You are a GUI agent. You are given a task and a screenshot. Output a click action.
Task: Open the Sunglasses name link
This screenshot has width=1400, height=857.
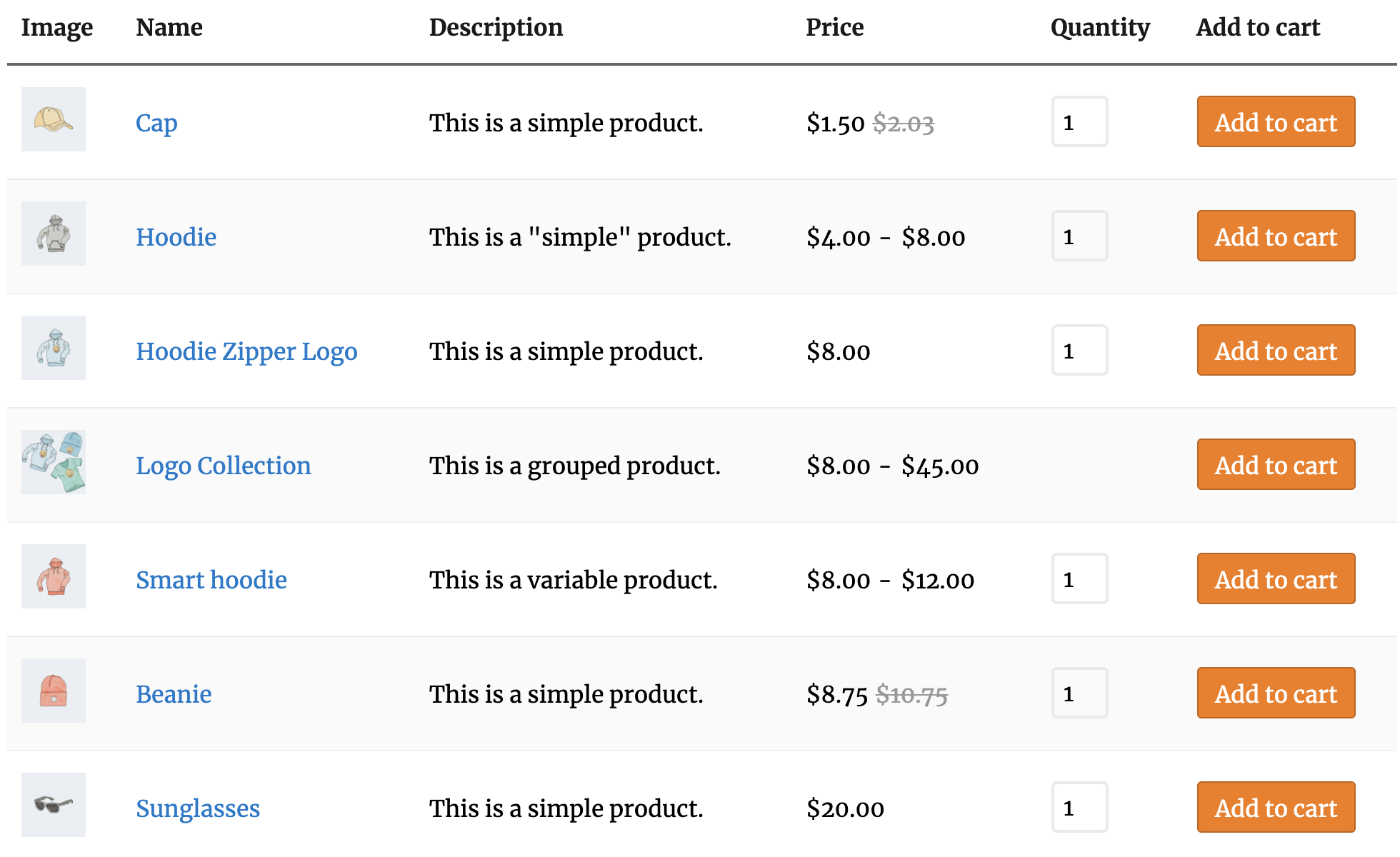click(x=197, y=808)
